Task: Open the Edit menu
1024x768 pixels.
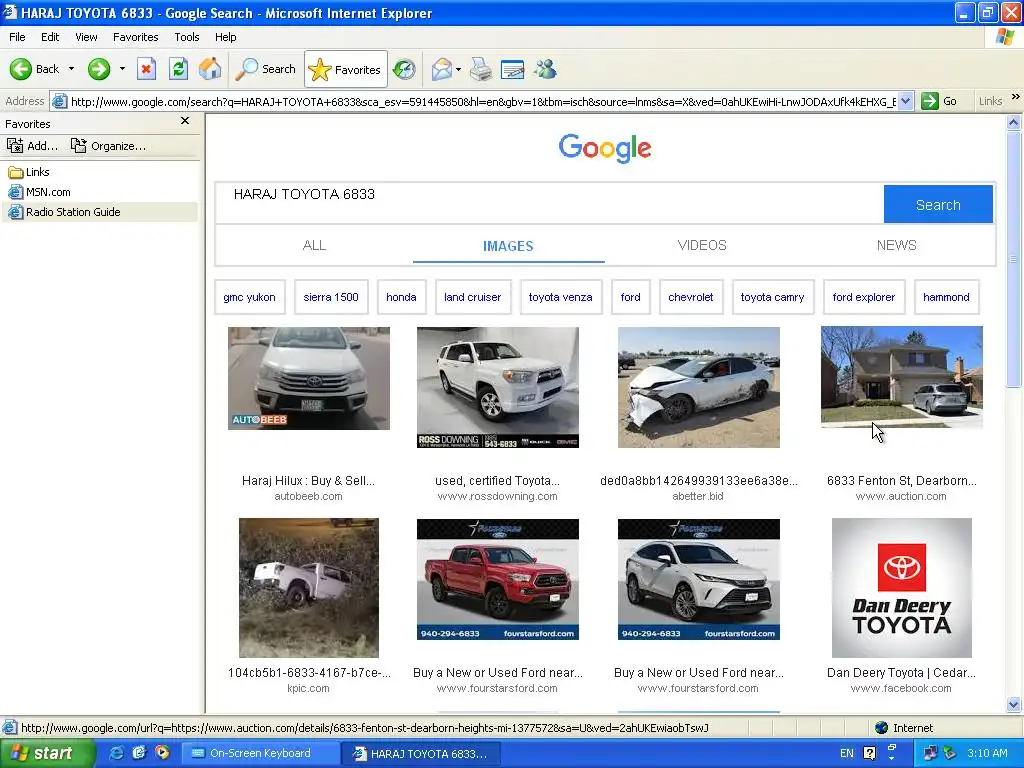Action: (x=50, y=37)
